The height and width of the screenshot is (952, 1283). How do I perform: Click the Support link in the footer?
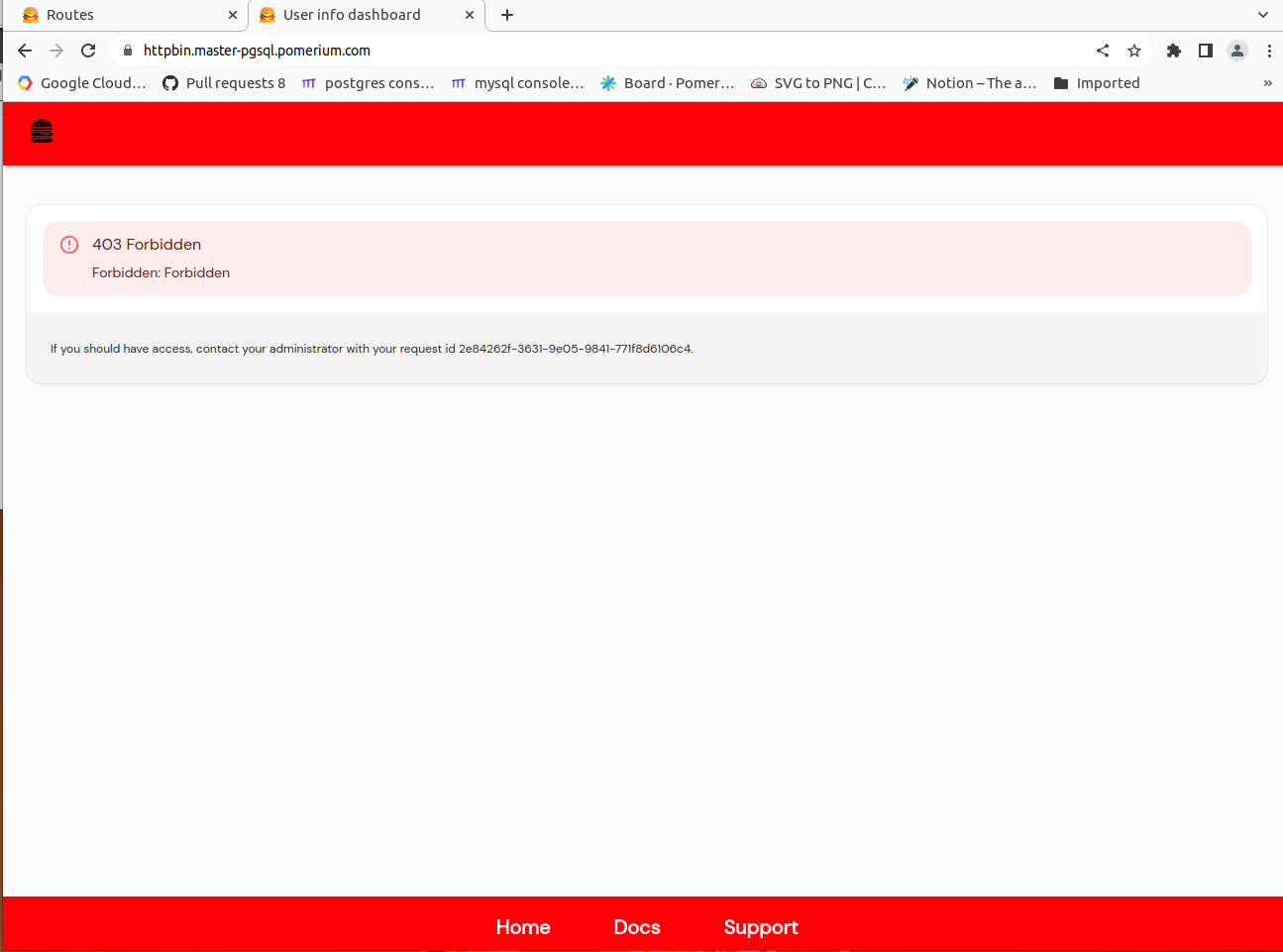[761, 927]
